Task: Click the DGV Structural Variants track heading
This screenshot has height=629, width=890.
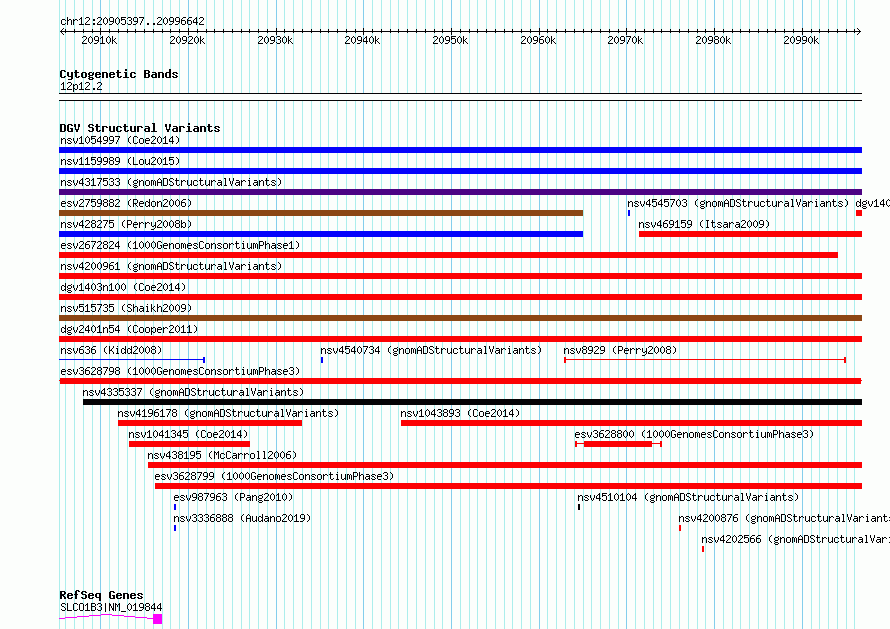Action: (x=140, y=128)
